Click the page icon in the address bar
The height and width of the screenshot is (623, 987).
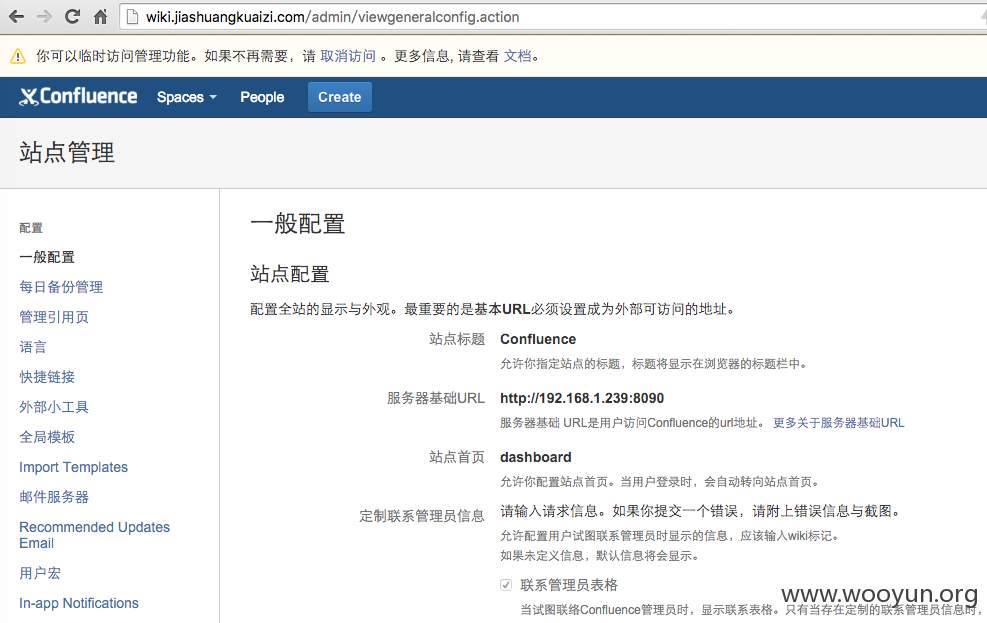tap(132, 17)
